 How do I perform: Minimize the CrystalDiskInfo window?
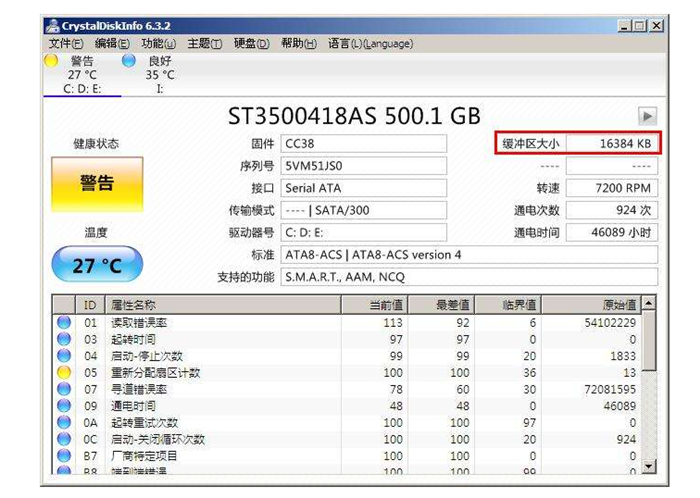point(624,26)
